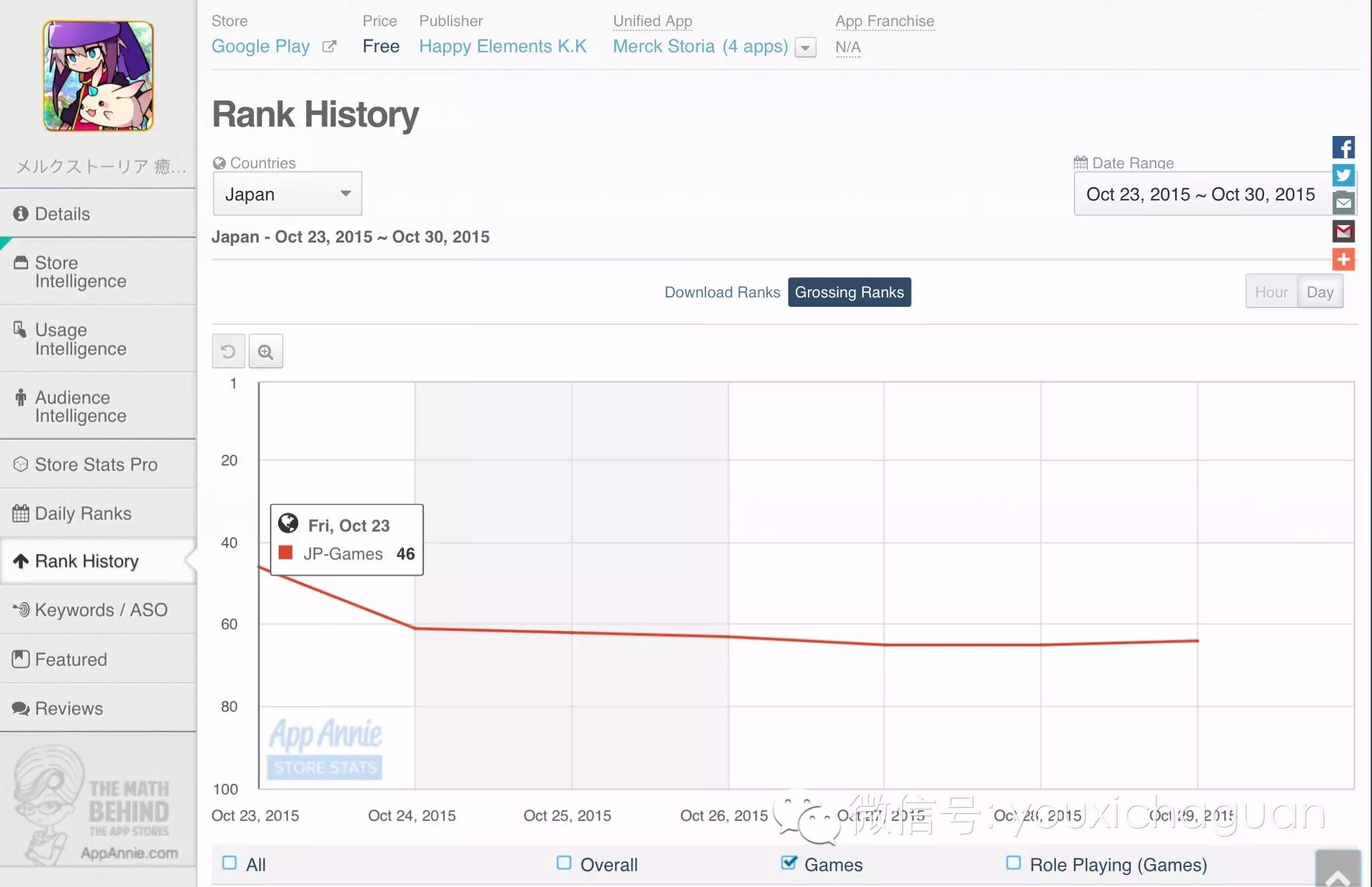Image resolution: width=1372 pixels, height=887 pixels.
Task: Check the Overall ranking checkbox
Action: click(564, 863)
